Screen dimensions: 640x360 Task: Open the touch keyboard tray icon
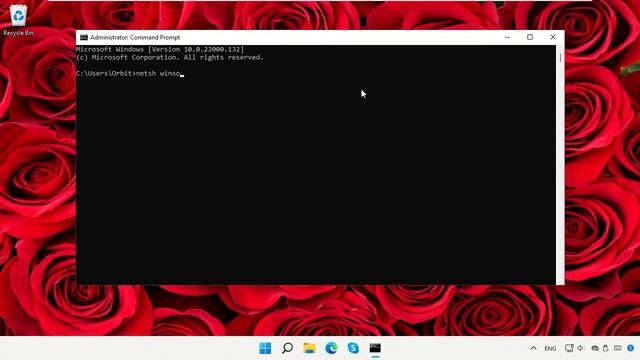(618, 348)
